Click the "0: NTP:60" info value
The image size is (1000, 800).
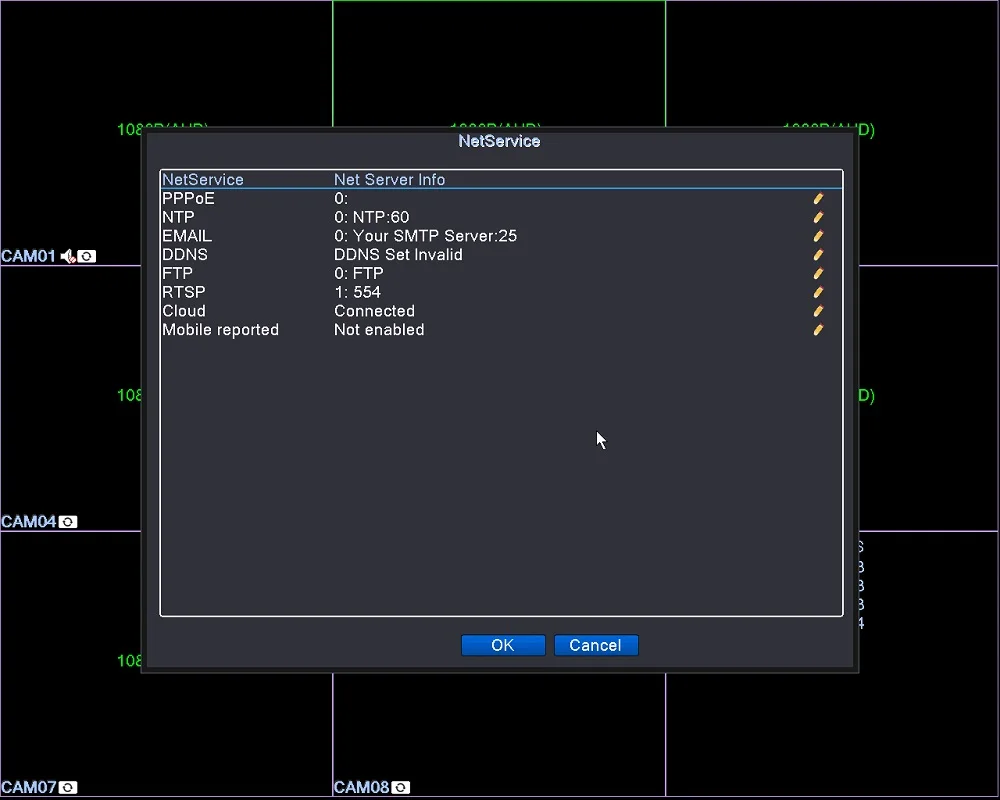point(372,218)
